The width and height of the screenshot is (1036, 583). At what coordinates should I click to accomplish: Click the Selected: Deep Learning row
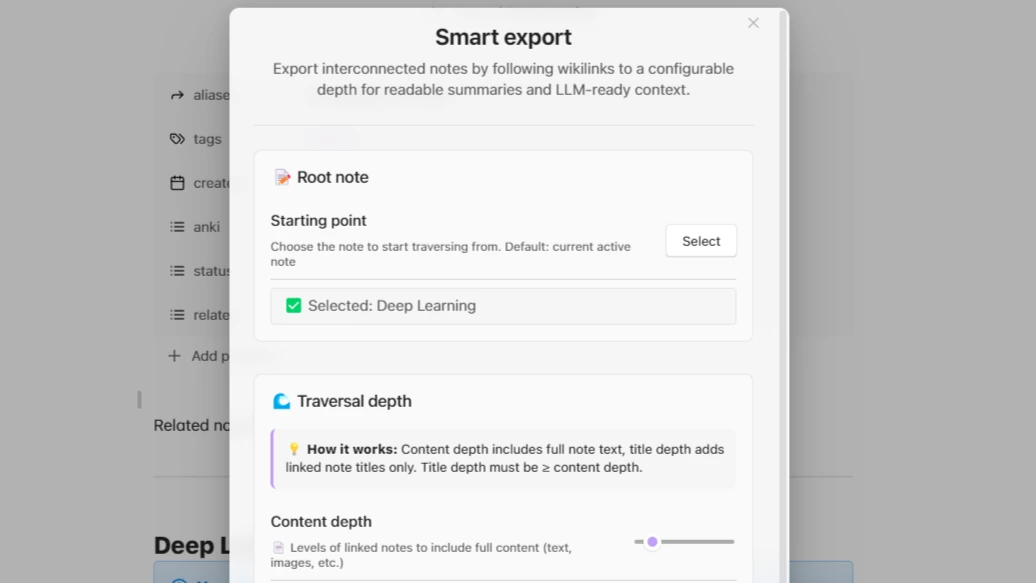tap(503, 305)
